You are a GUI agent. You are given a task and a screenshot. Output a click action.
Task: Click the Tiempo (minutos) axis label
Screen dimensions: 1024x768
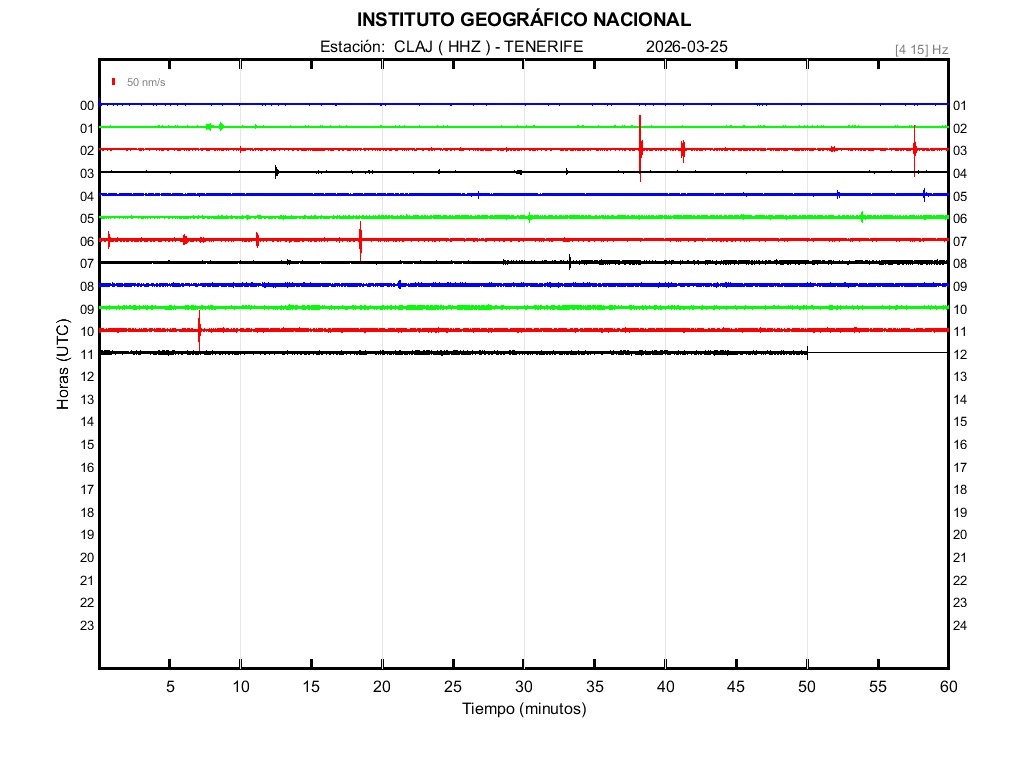coord(523,709)
